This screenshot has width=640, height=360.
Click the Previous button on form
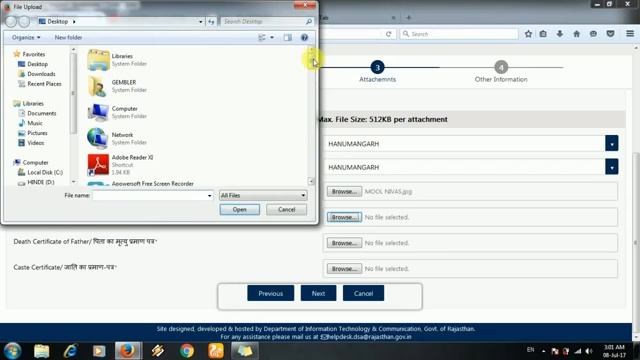tap(270, 293)
